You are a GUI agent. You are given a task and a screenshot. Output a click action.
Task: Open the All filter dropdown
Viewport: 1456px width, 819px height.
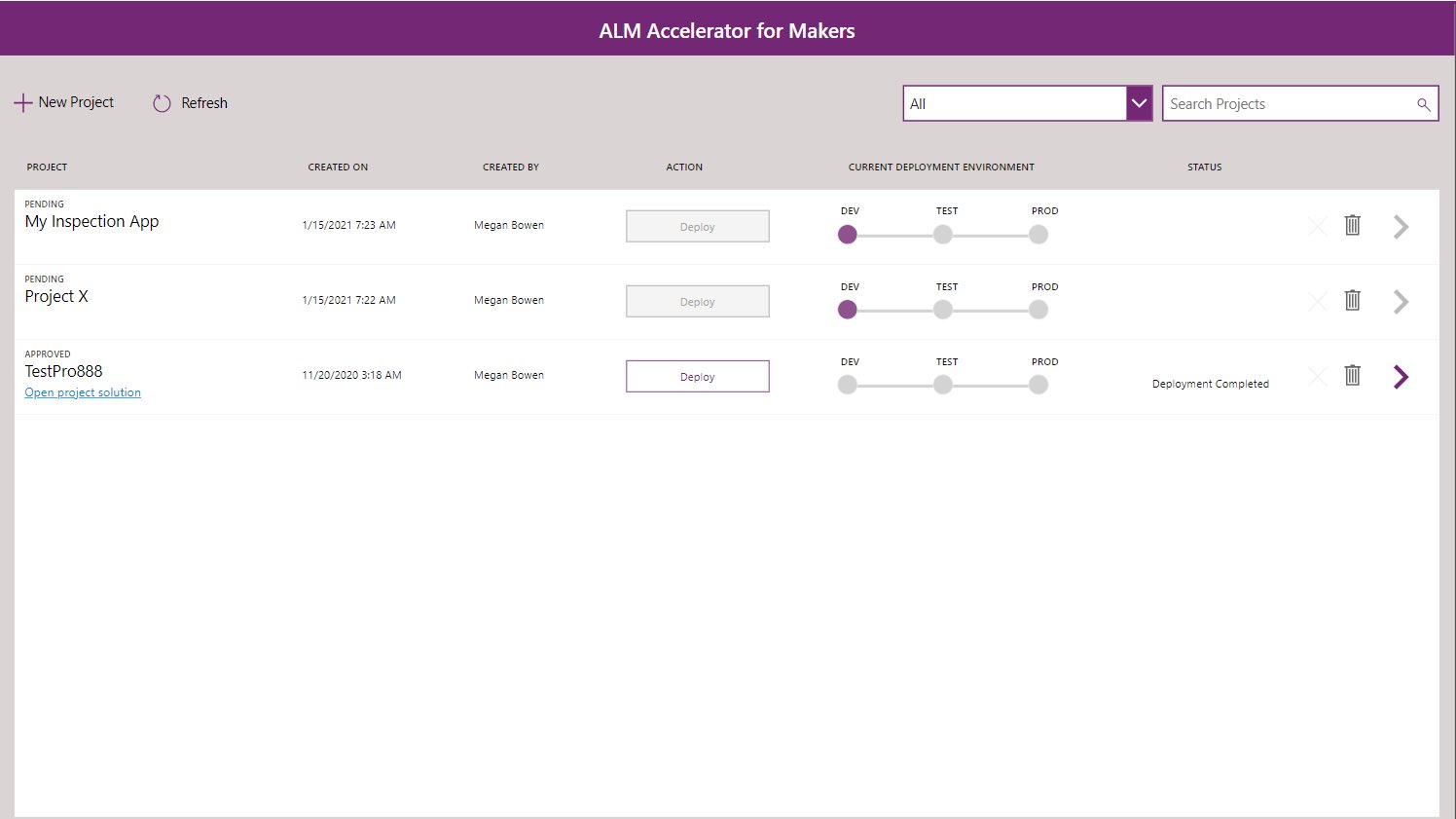coord(1138,102)
